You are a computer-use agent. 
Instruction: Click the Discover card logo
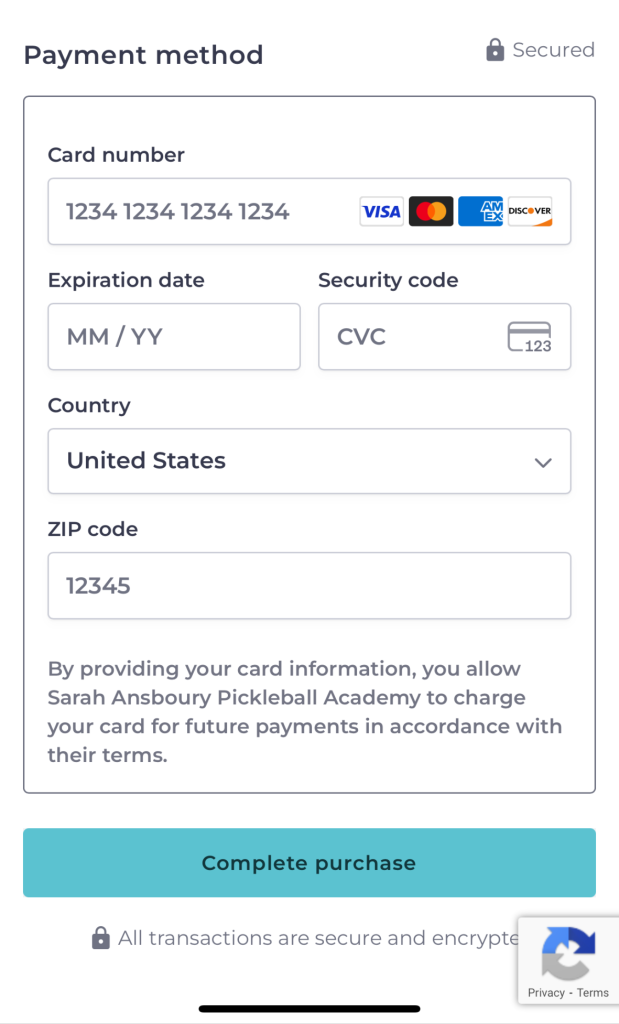point(530,211)
